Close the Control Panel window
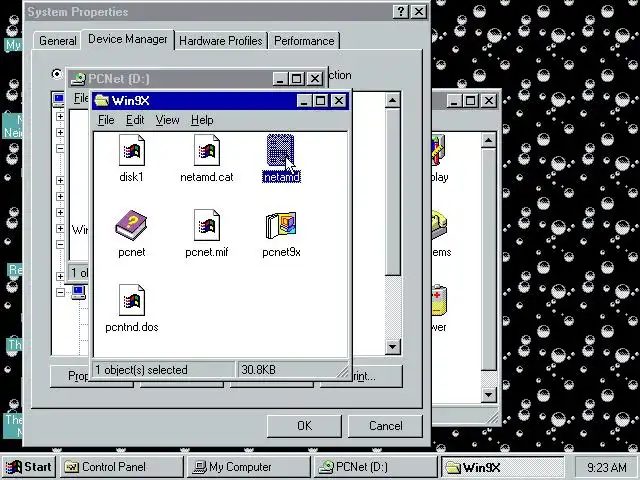640x480 pixels. [489, 100]
